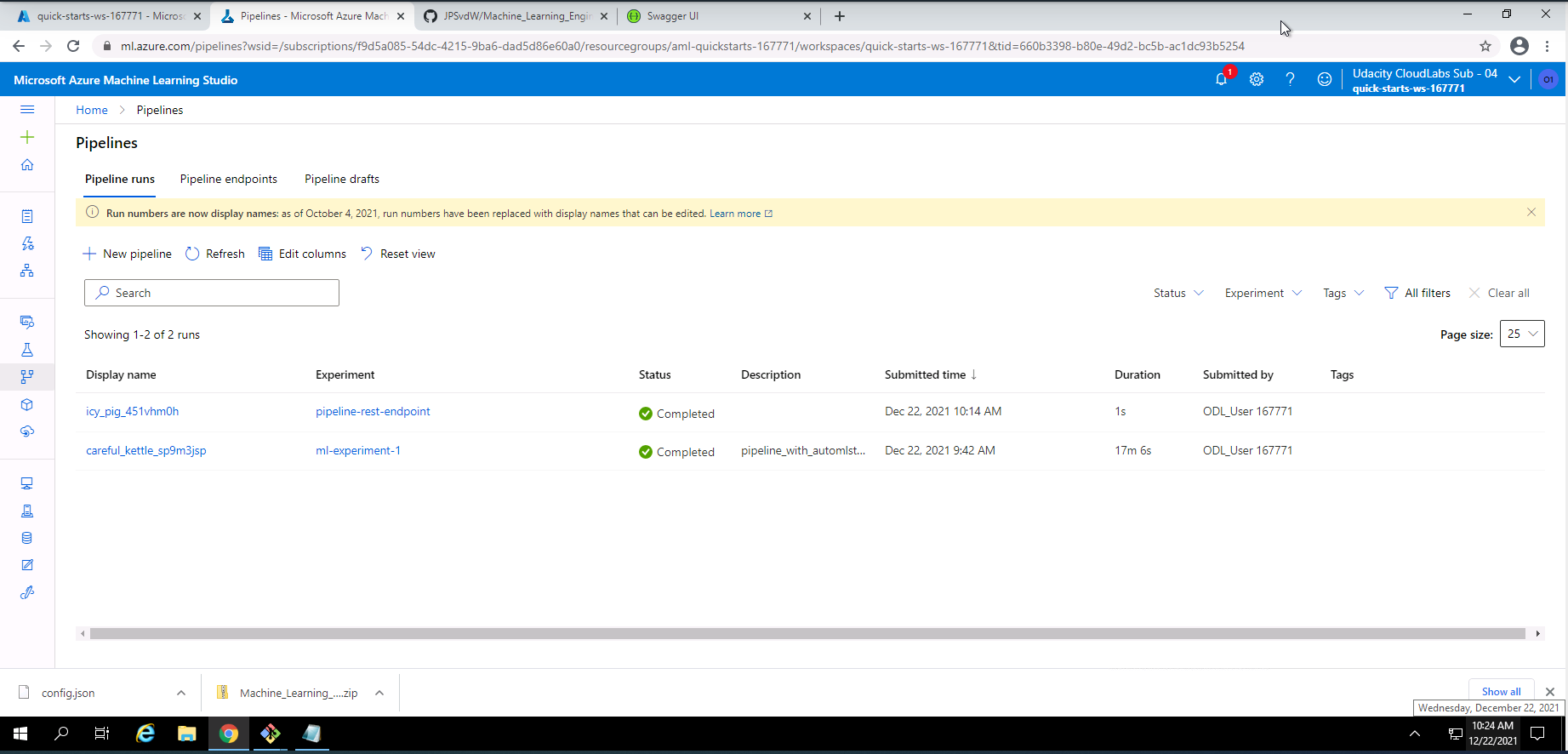Open the Experiment filter dropdown
Screen dimensions: 1568x754
[x=1263, y=293]
